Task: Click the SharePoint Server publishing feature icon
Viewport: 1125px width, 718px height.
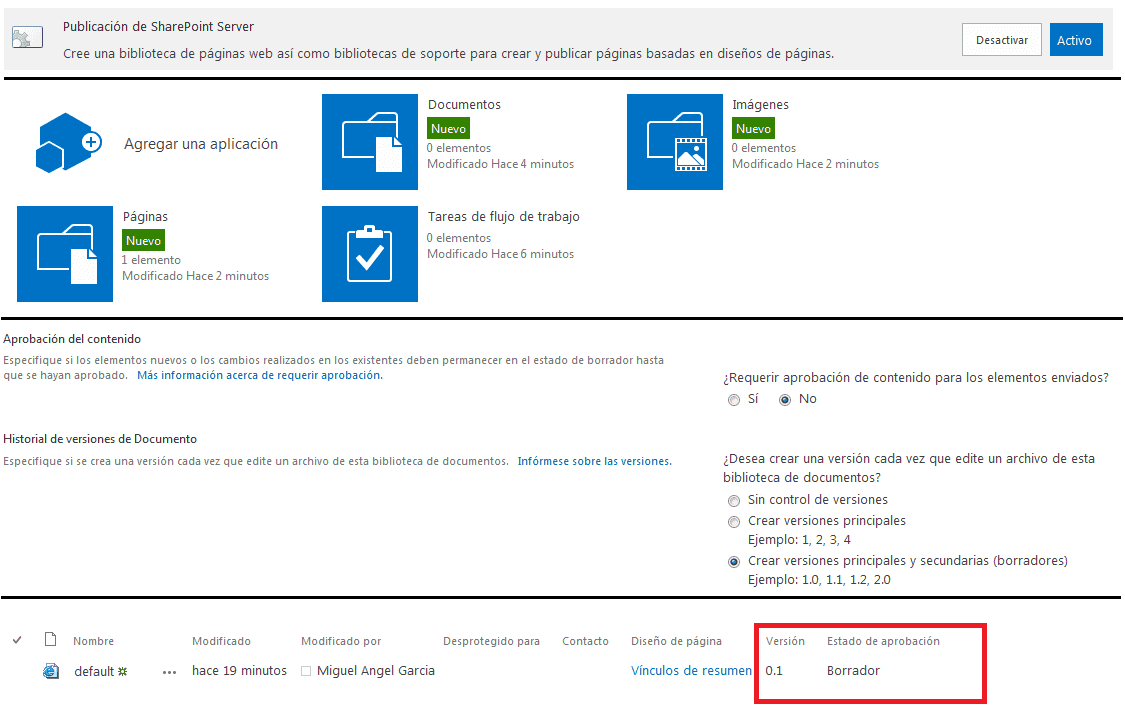Action: pos(27,37)
